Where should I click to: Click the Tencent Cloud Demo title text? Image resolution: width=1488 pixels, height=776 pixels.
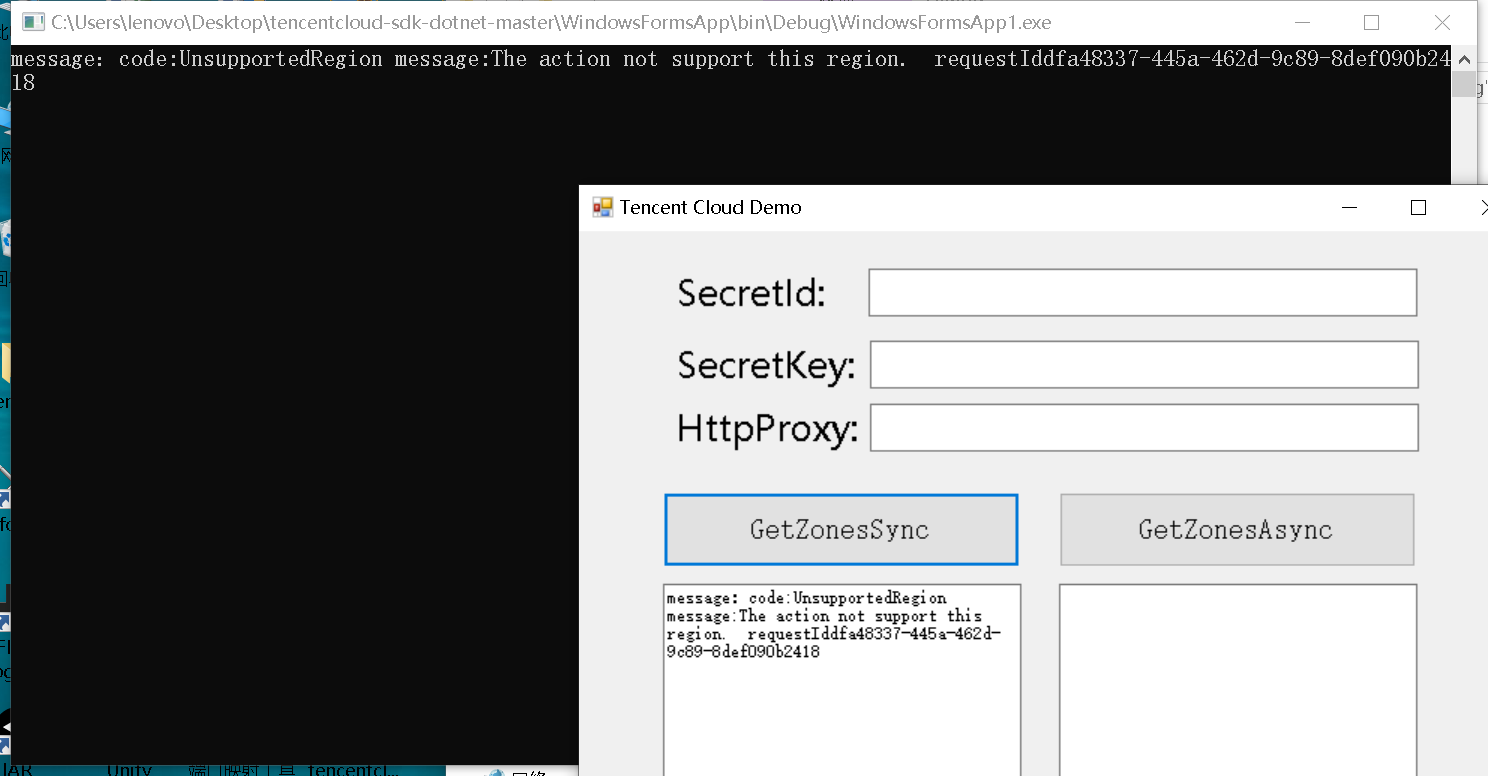point(710,207)
